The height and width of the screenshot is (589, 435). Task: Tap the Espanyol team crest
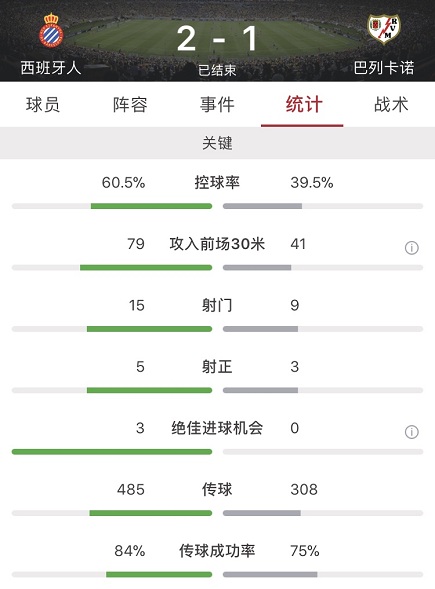(x=51, y=30)
